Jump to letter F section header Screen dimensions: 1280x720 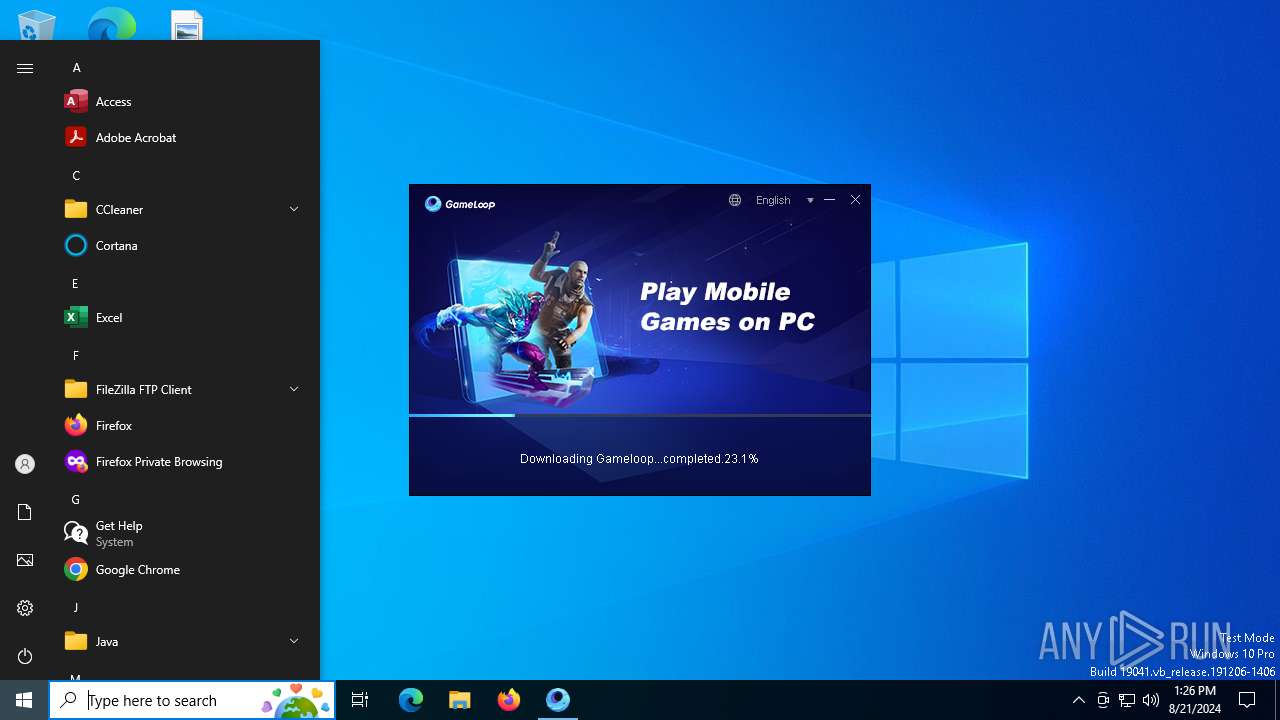tap(75, 356)
